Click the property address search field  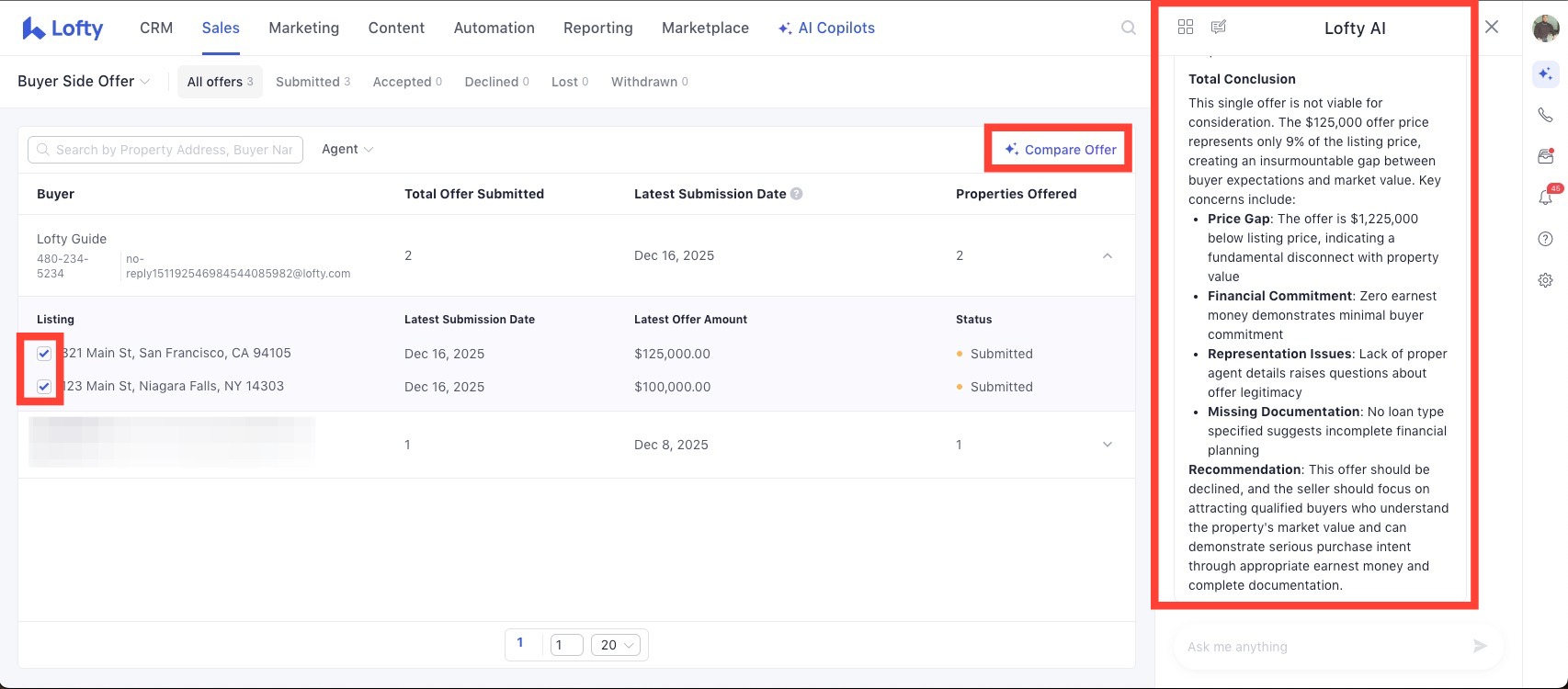(173, 150)
